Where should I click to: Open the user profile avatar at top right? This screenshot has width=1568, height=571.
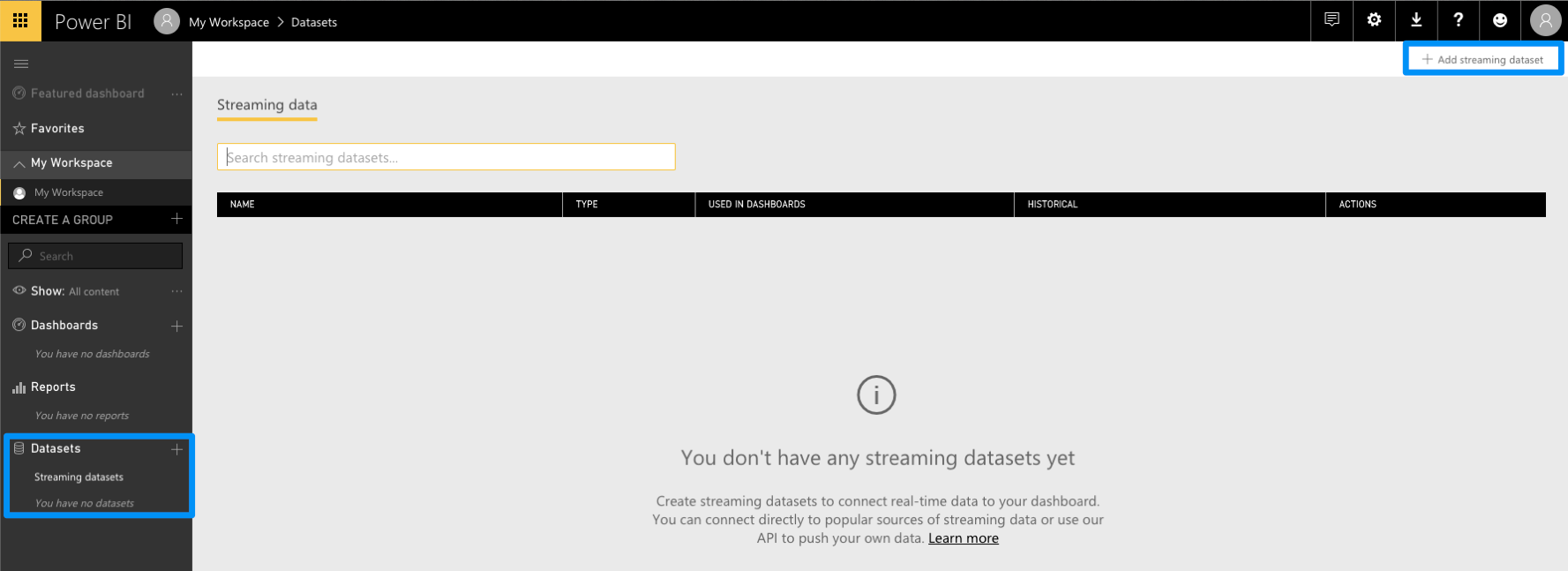[x=1545, y=20]
